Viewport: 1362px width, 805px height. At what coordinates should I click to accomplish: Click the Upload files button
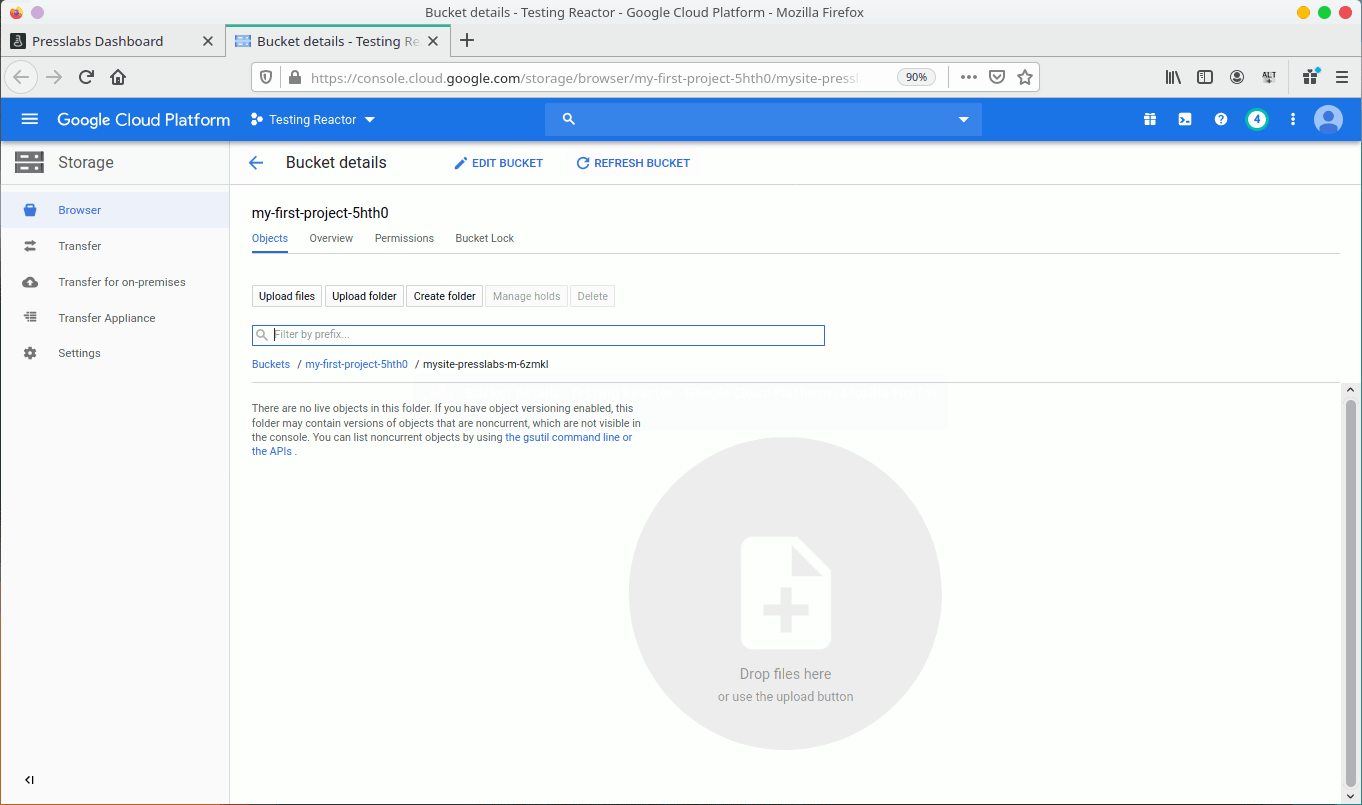(287, 296)
